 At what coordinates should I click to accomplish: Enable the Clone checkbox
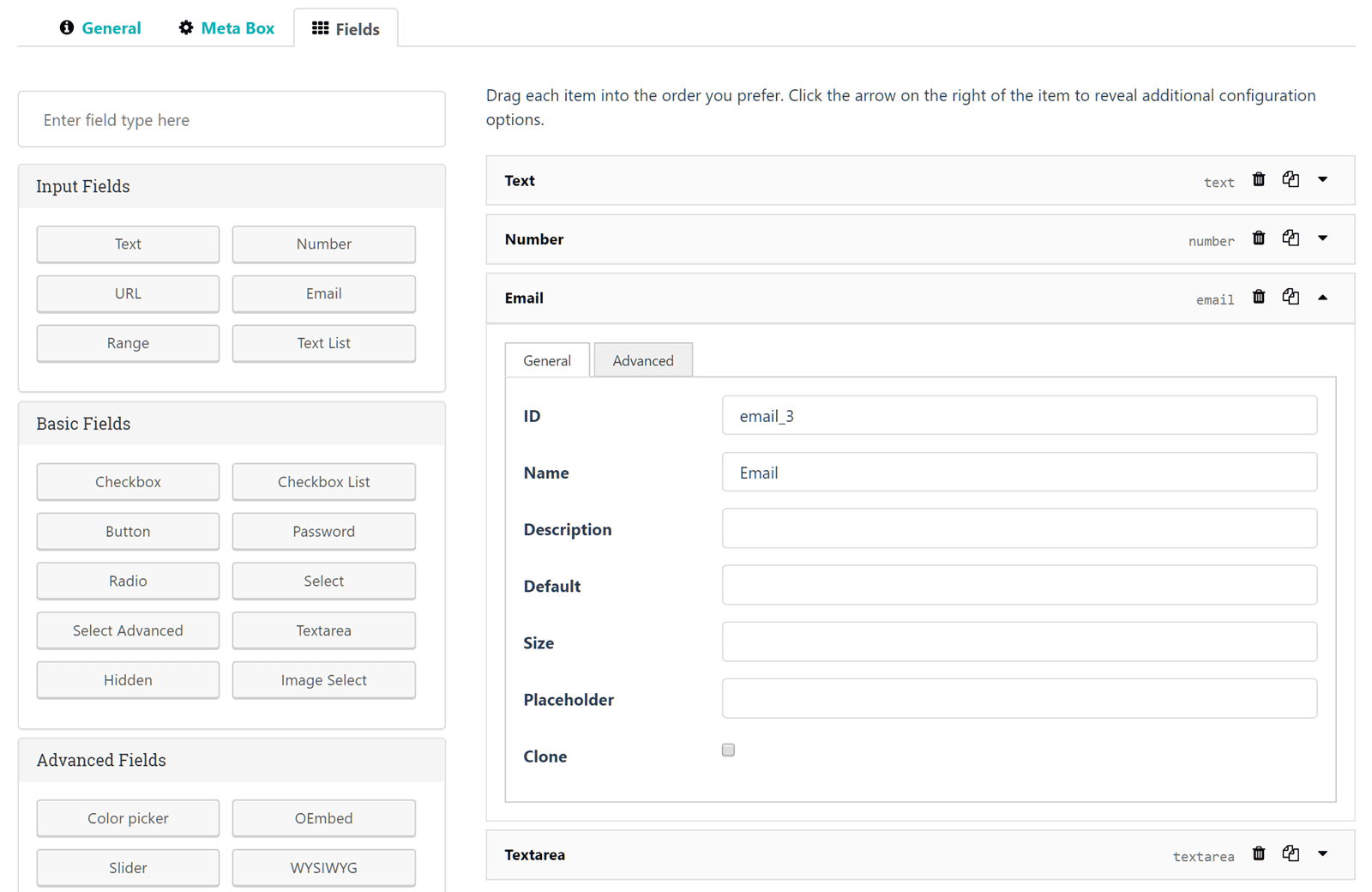point(728,750)
